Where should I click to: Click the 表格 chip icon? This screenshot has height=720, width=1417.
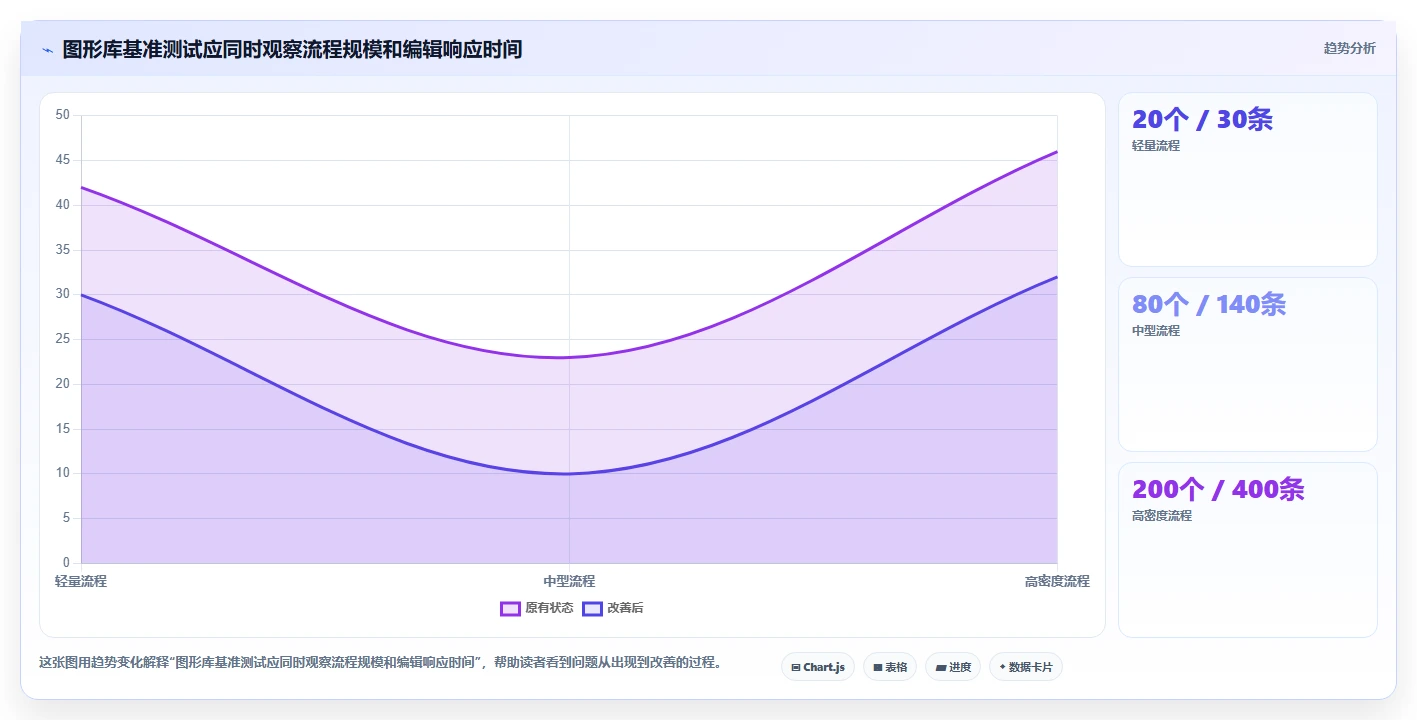click(x=877, y=667)
